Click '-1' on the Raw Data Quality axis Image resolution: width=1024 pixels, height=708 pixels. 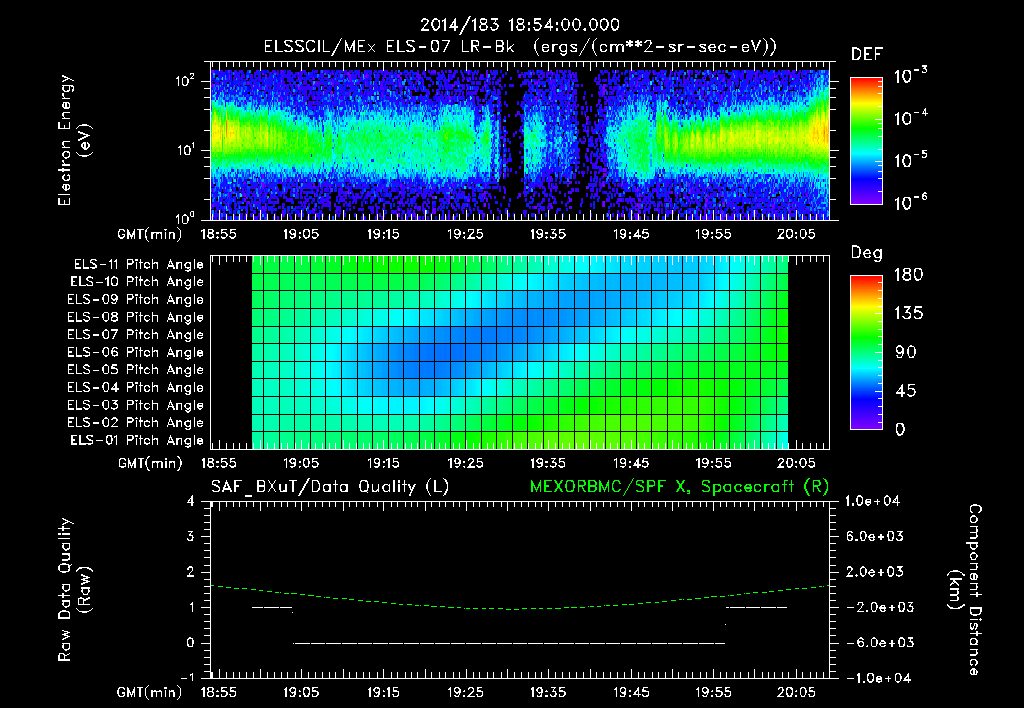187,678
